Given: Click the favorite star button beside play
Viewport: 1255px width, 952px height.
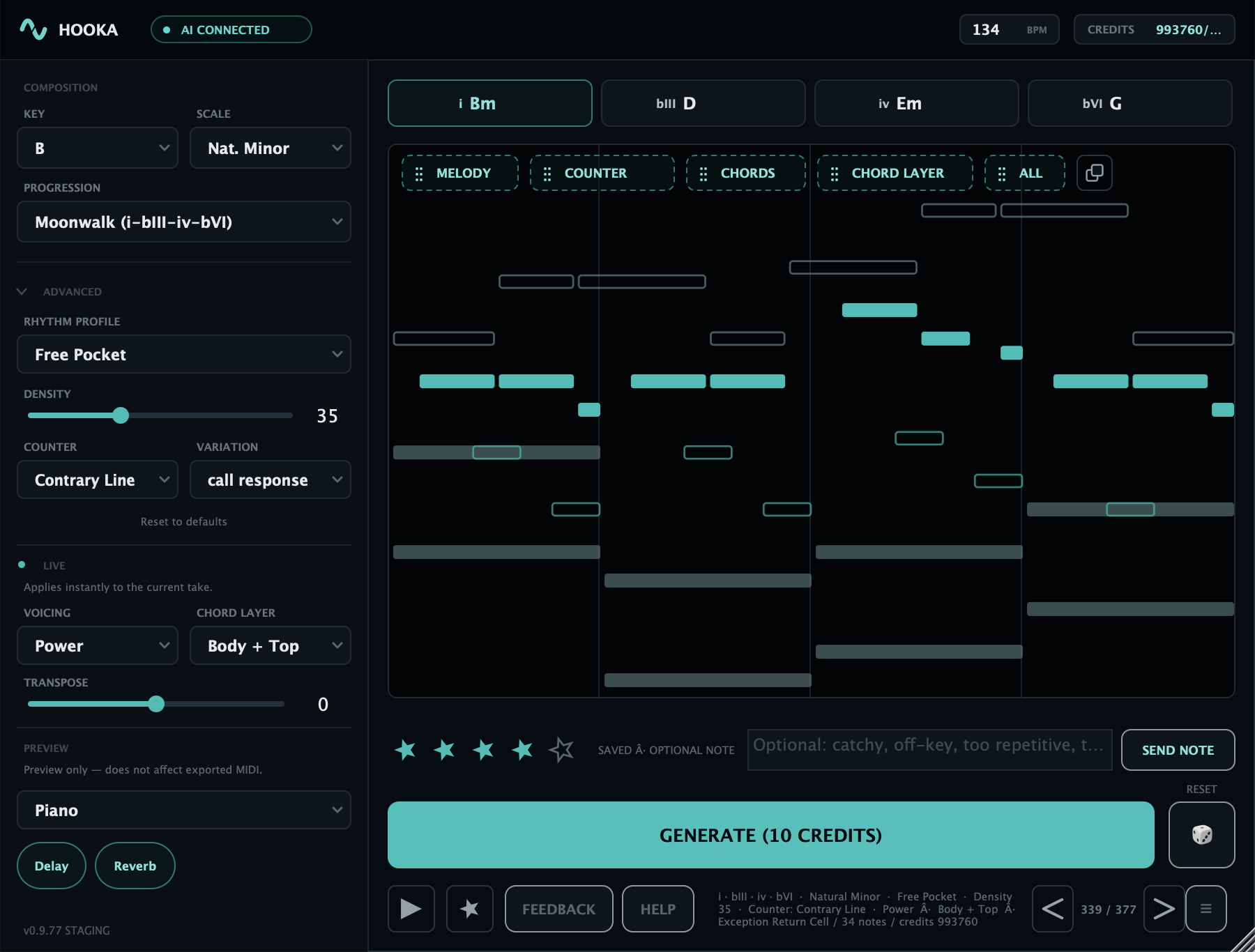Looking at the screenshot, I should [x=470, y=909].
